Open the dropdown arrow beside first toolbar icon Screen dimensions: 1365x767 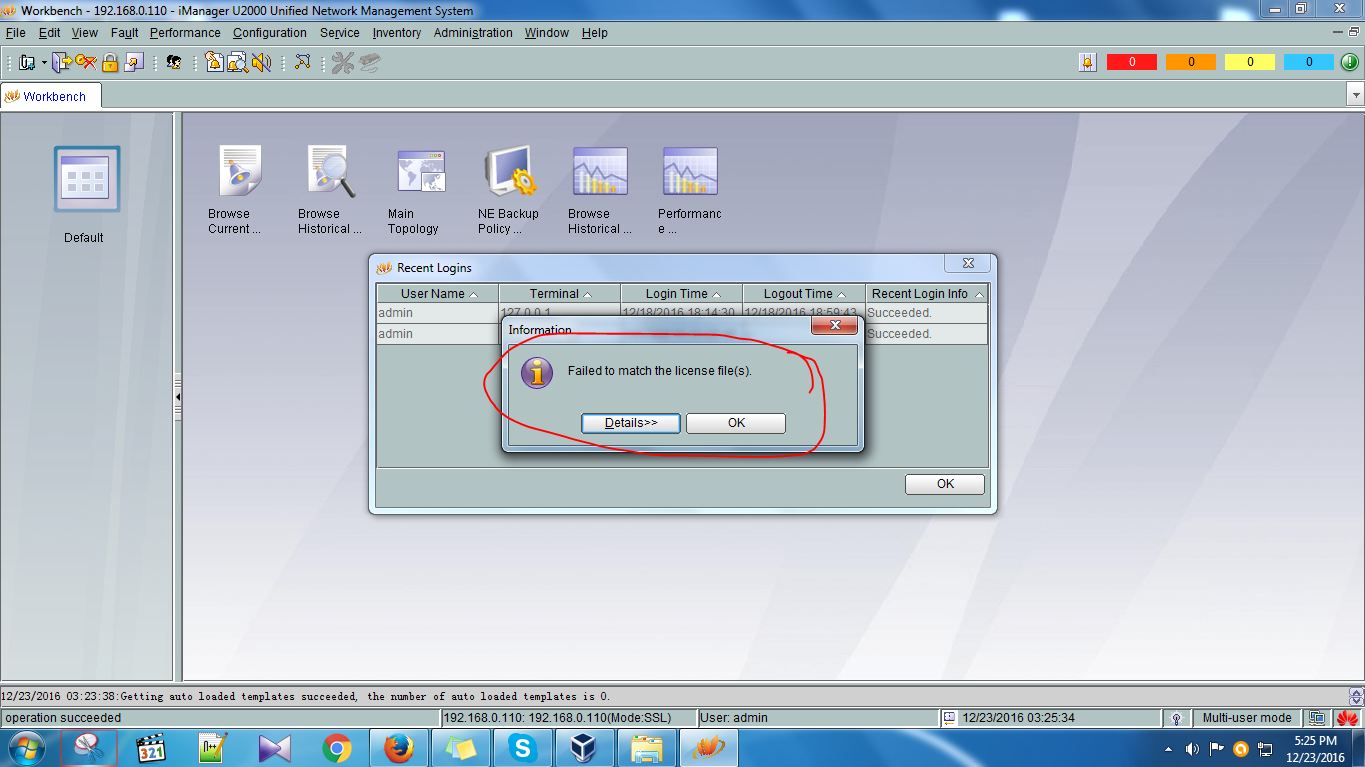click(x=44, y=63)
